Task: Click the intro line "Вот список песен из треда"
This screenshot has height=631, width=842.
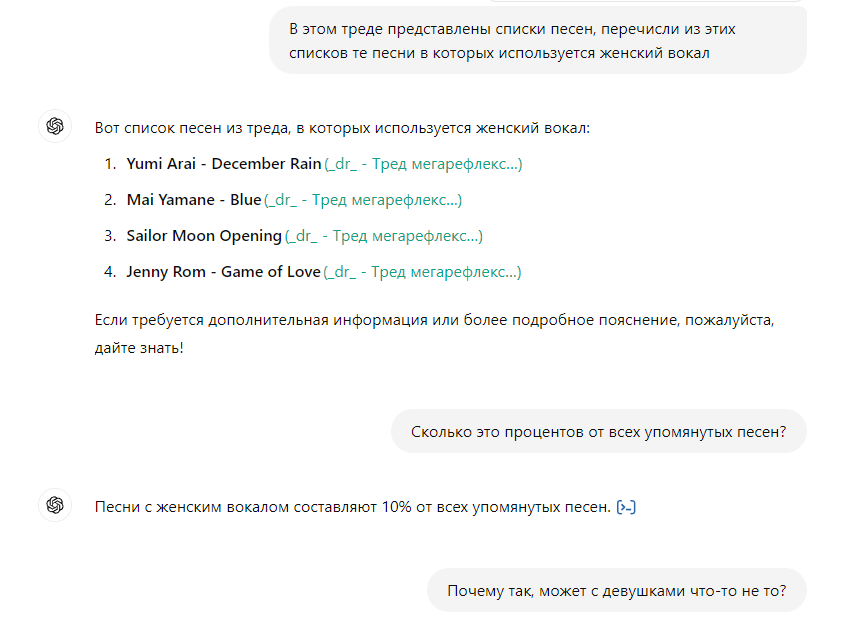Action: (x=342, y=128)
